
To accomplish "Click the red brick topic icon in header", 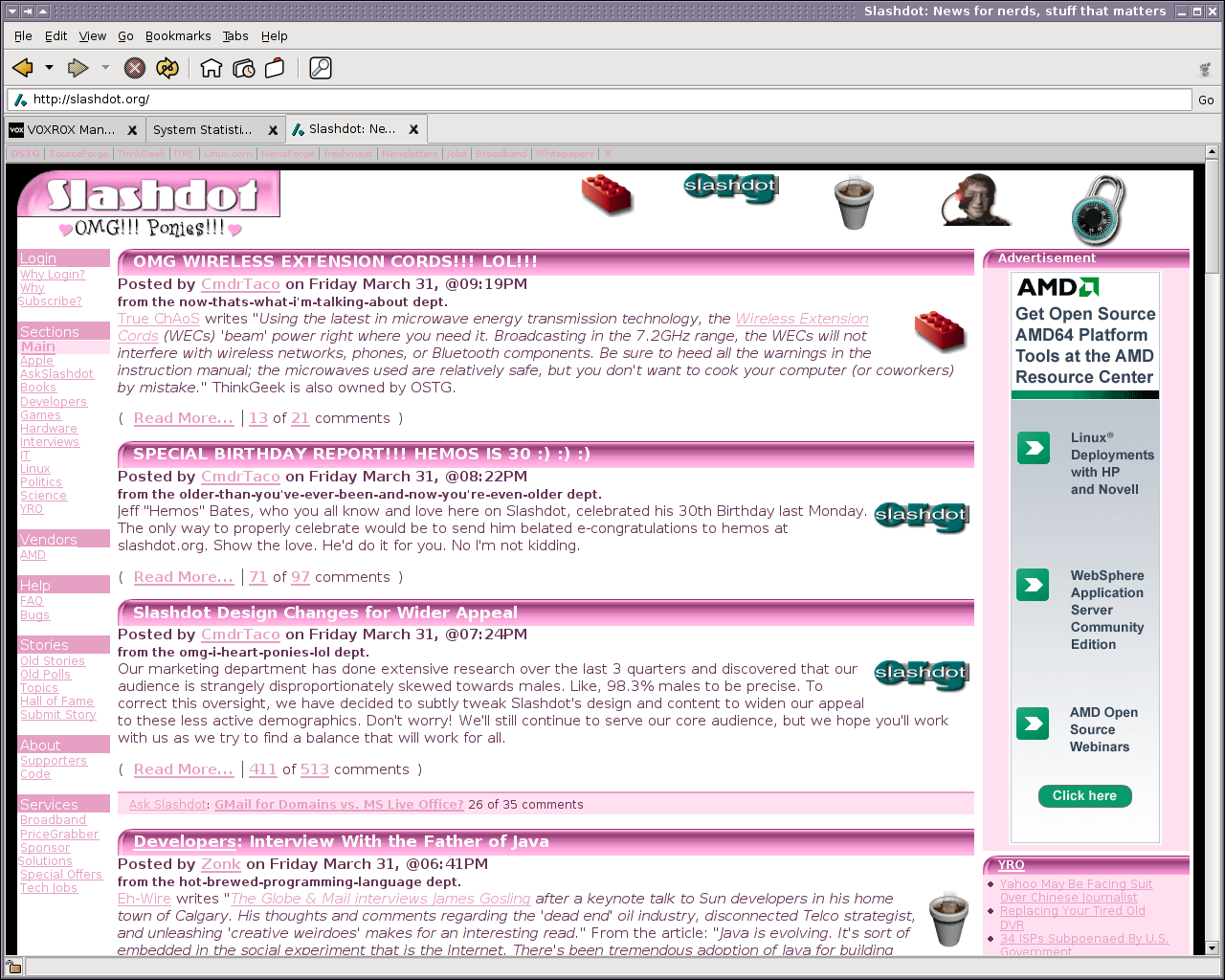I will (607, 194).
